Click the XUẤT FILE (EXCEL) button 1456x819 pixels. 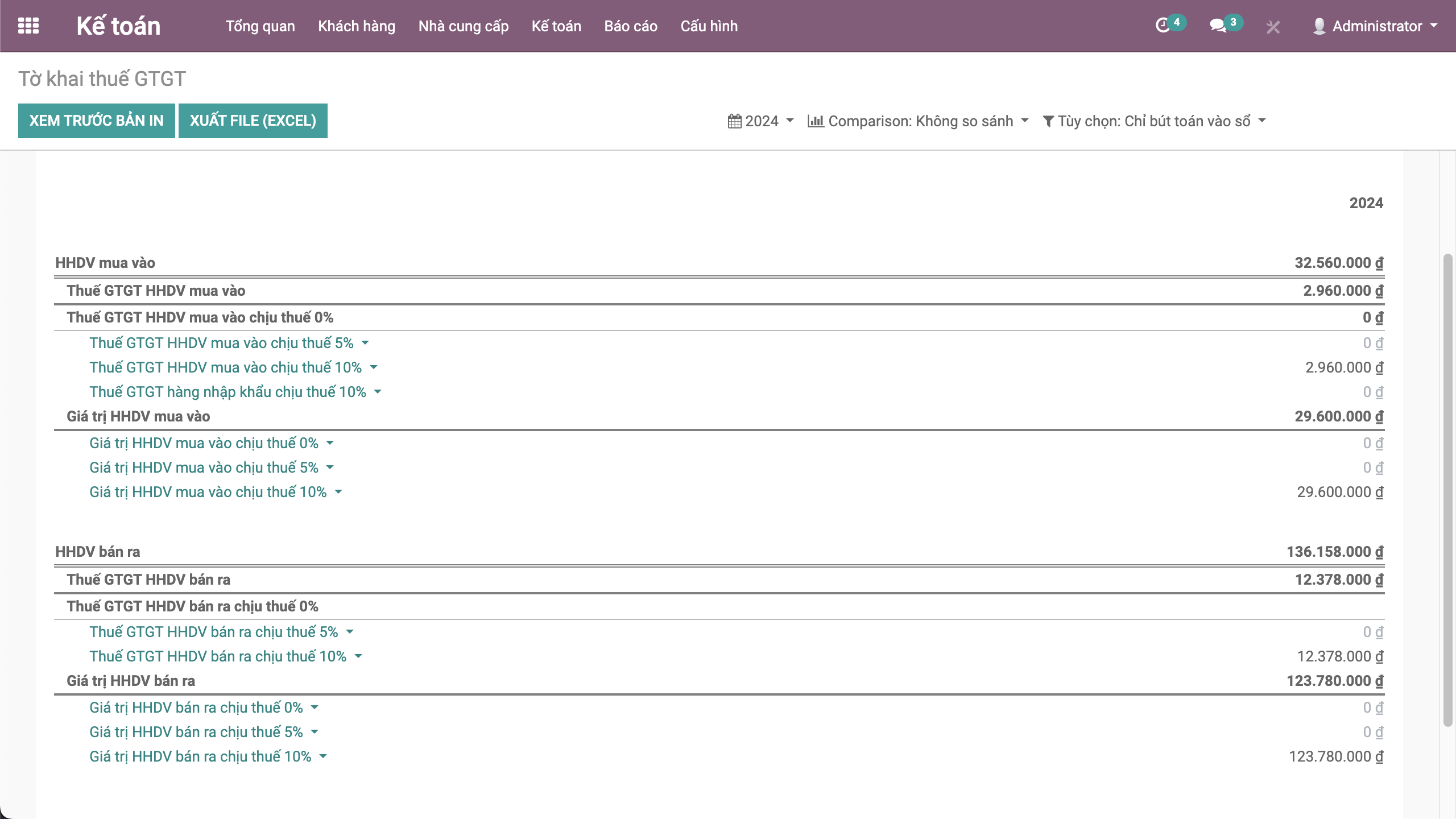click(x=253, y=121)
